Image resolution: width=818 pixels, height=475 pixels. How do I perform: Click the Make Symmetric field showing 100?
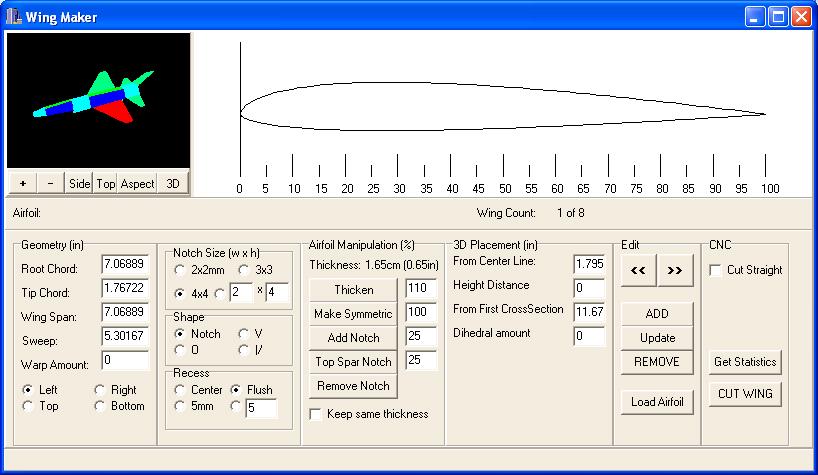coord(421,312)
